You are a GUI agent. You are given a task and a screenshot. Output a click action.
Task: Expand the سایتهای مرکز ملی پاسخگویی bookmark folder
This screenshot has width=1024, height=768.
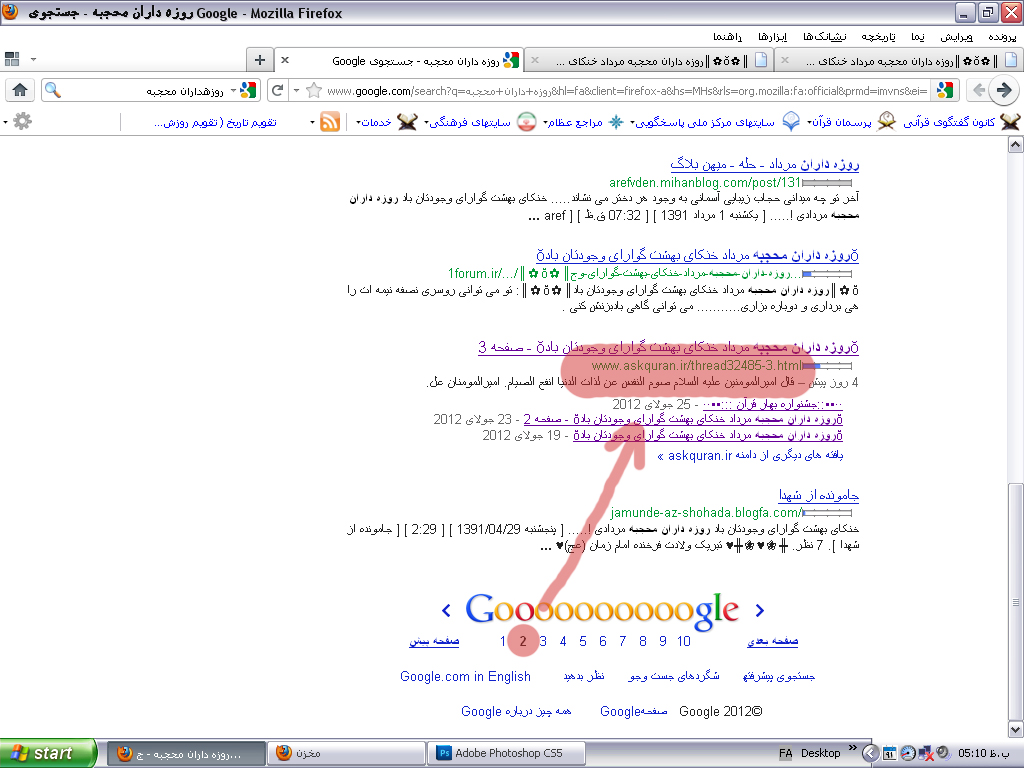point(703,122)
